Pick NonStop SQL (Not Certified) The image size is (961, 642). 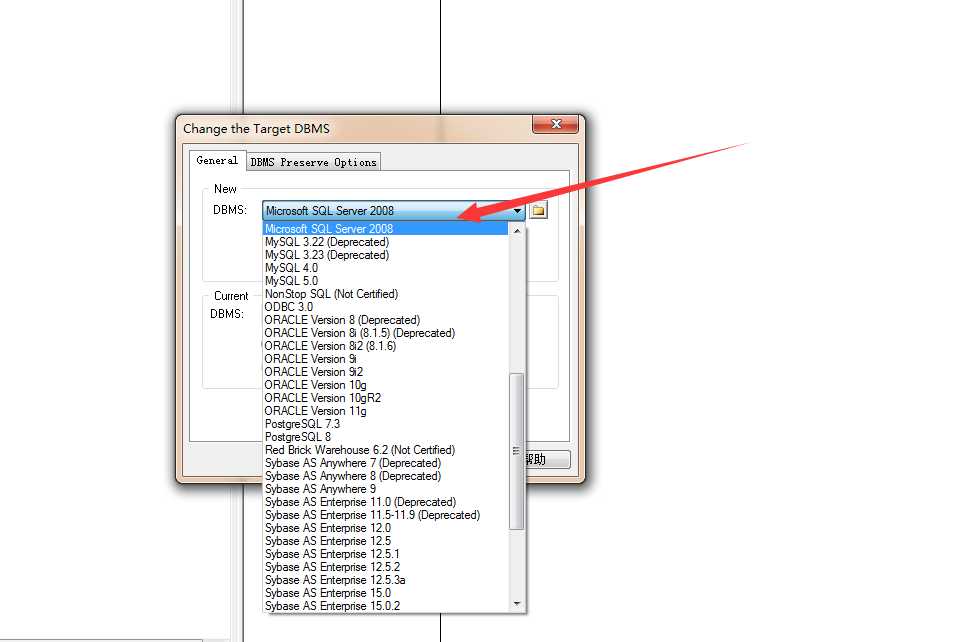(386, 294)
